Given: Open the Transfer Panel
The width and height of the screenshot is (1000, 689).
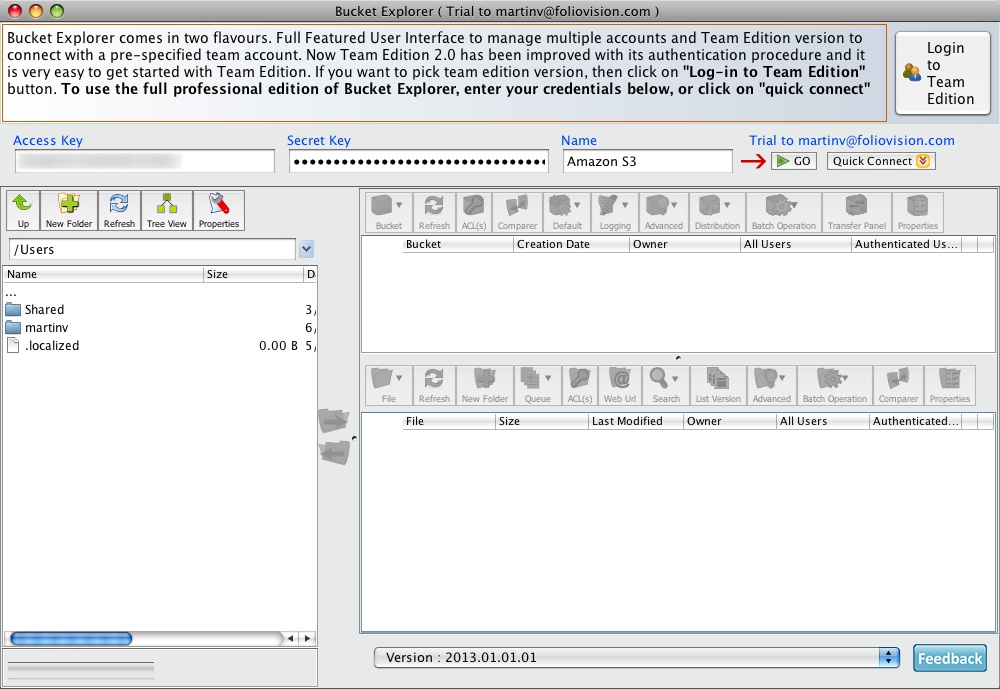Looking at the screenshot, I should click(x=857, y=212).
